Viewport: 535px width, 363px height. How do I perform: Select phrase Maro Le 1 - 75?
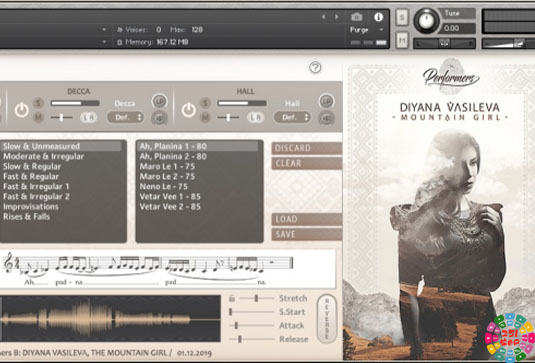click(x=198, y=166)
